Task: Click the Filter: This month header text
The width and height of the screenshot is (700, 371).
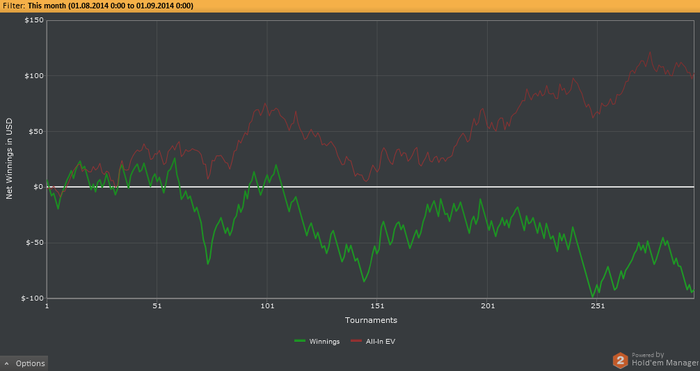Action: tap(98, 6)
